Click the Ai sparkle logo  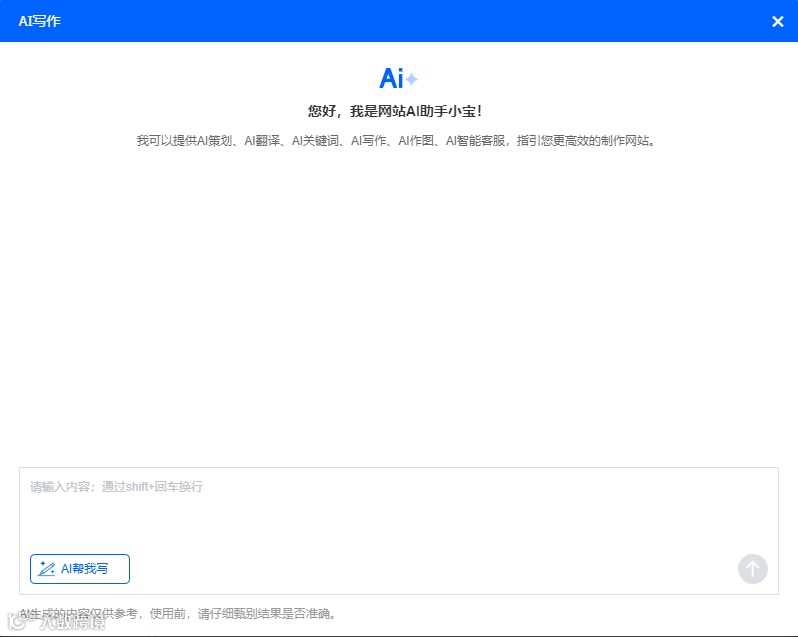click(x=398, y=78)
